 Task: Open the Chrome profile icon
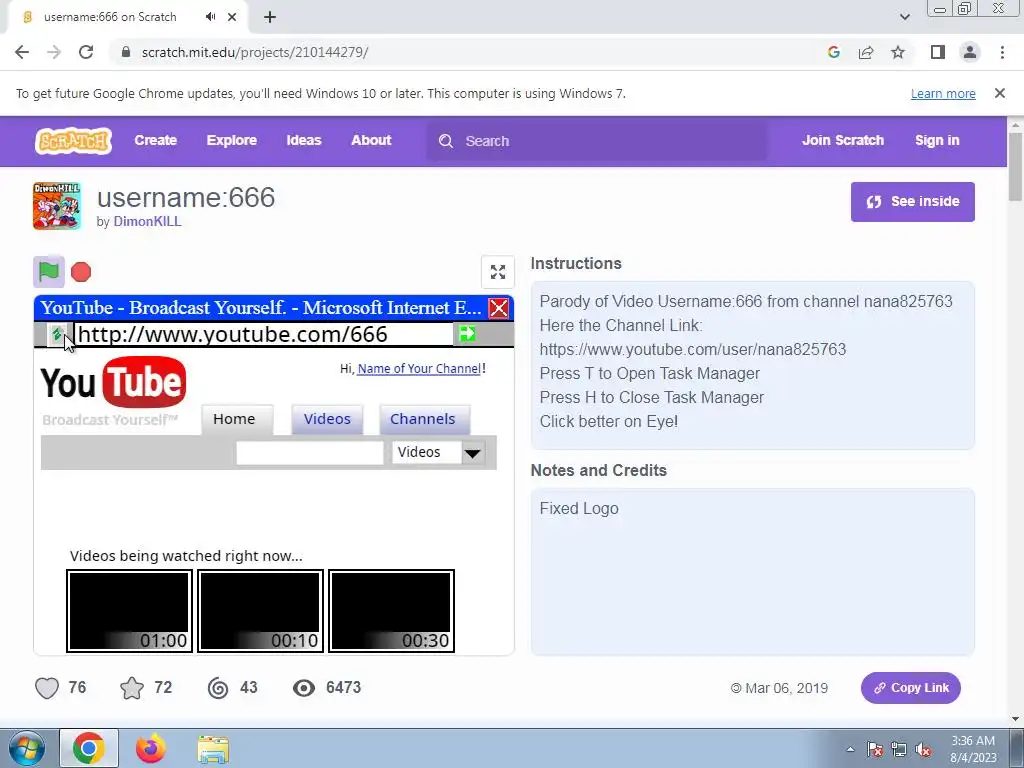(970, 52)
